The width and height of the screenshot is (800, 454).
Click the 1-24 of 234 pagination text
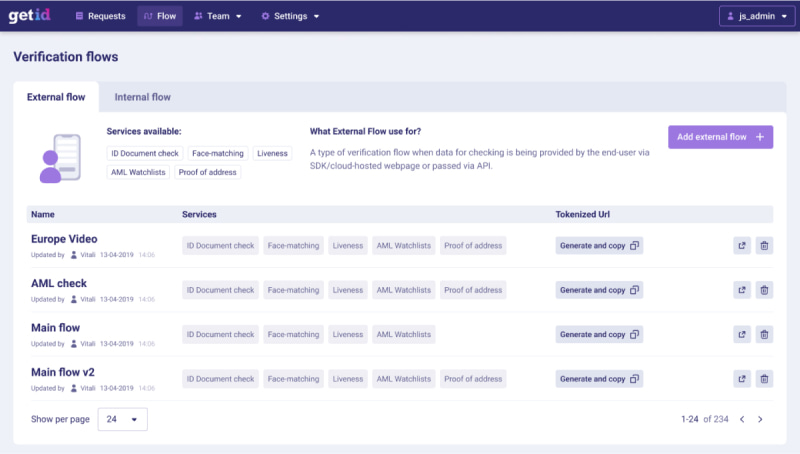(705, 419)
